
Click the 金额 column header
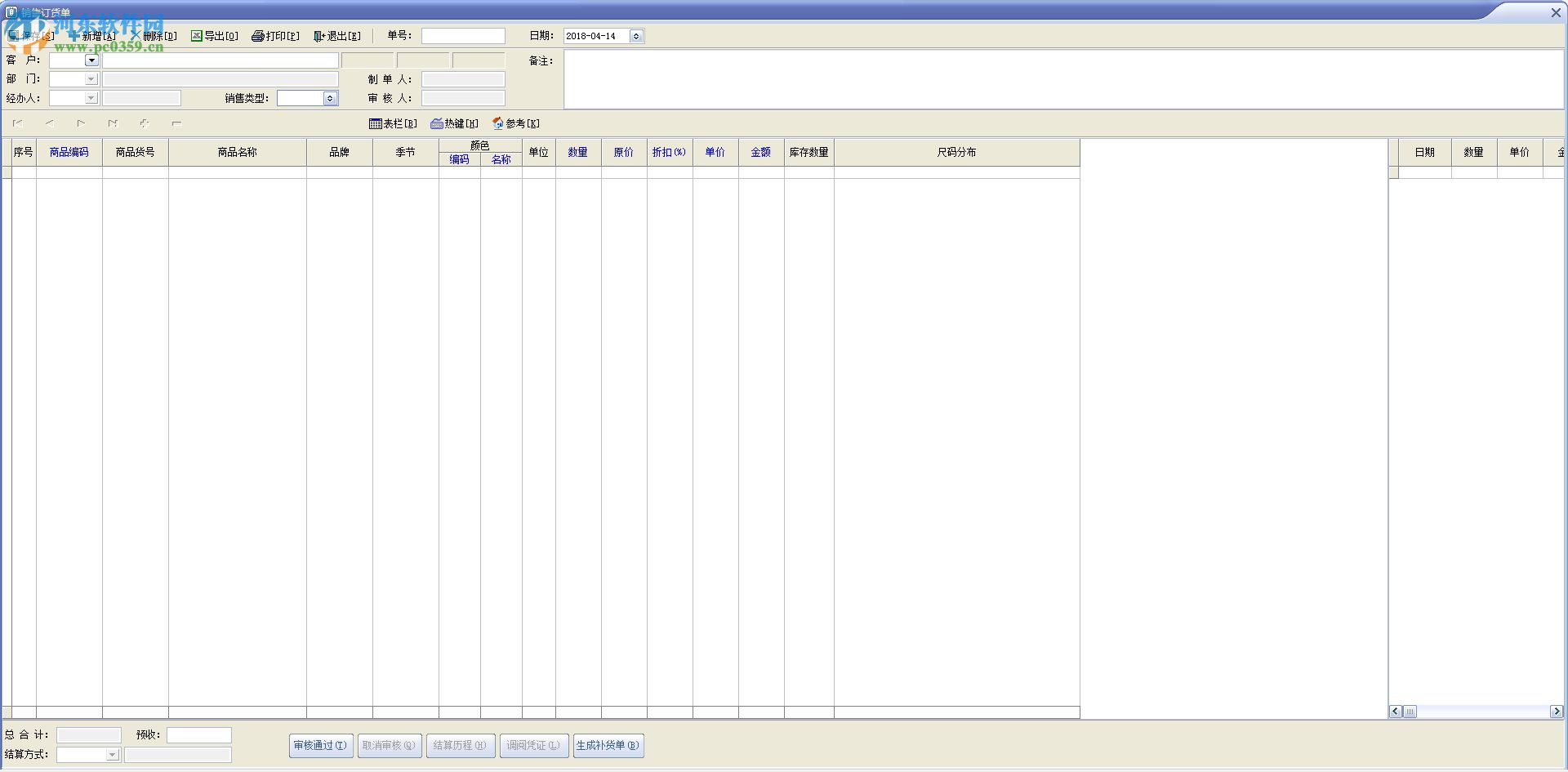tap(761, 153)
